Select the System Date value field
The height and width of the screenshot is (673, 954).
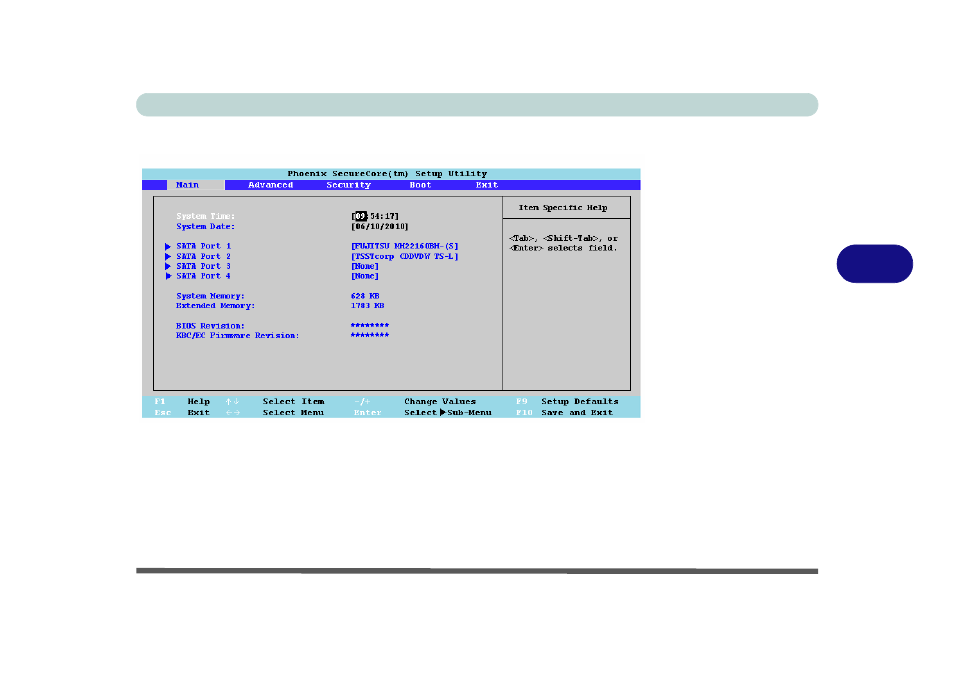tap(380, 226)
